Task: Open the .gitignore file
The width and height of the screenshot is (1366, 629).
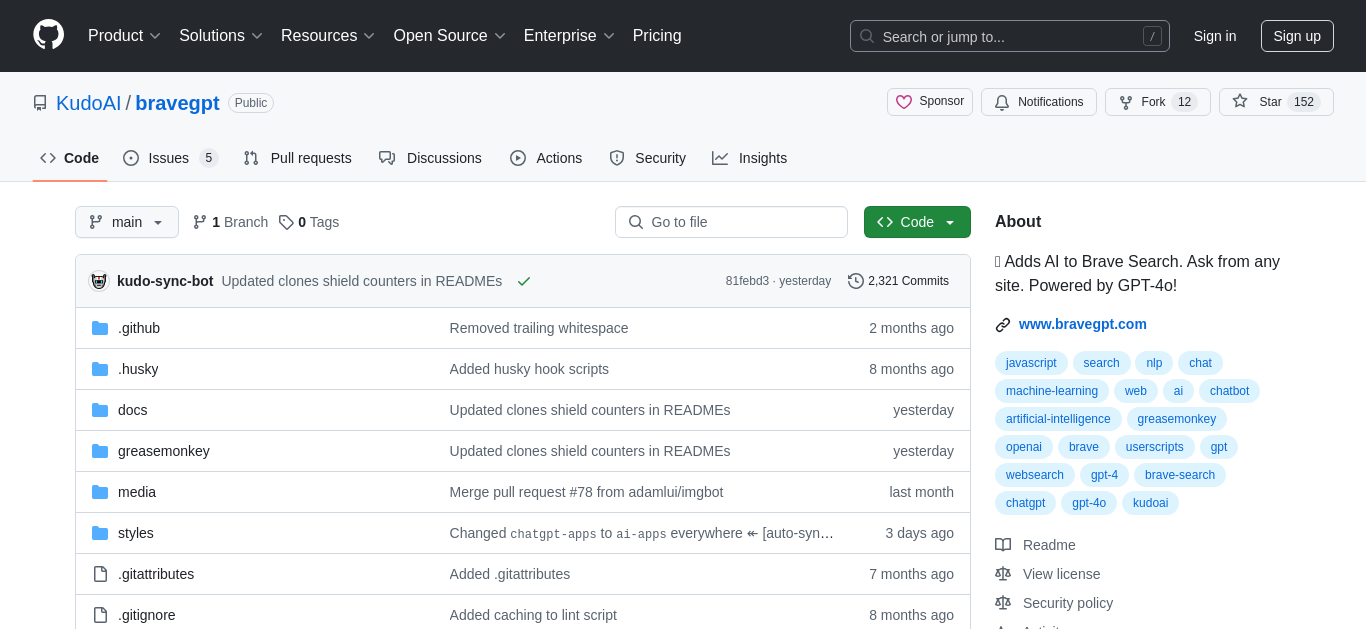Action: point(147,615)
